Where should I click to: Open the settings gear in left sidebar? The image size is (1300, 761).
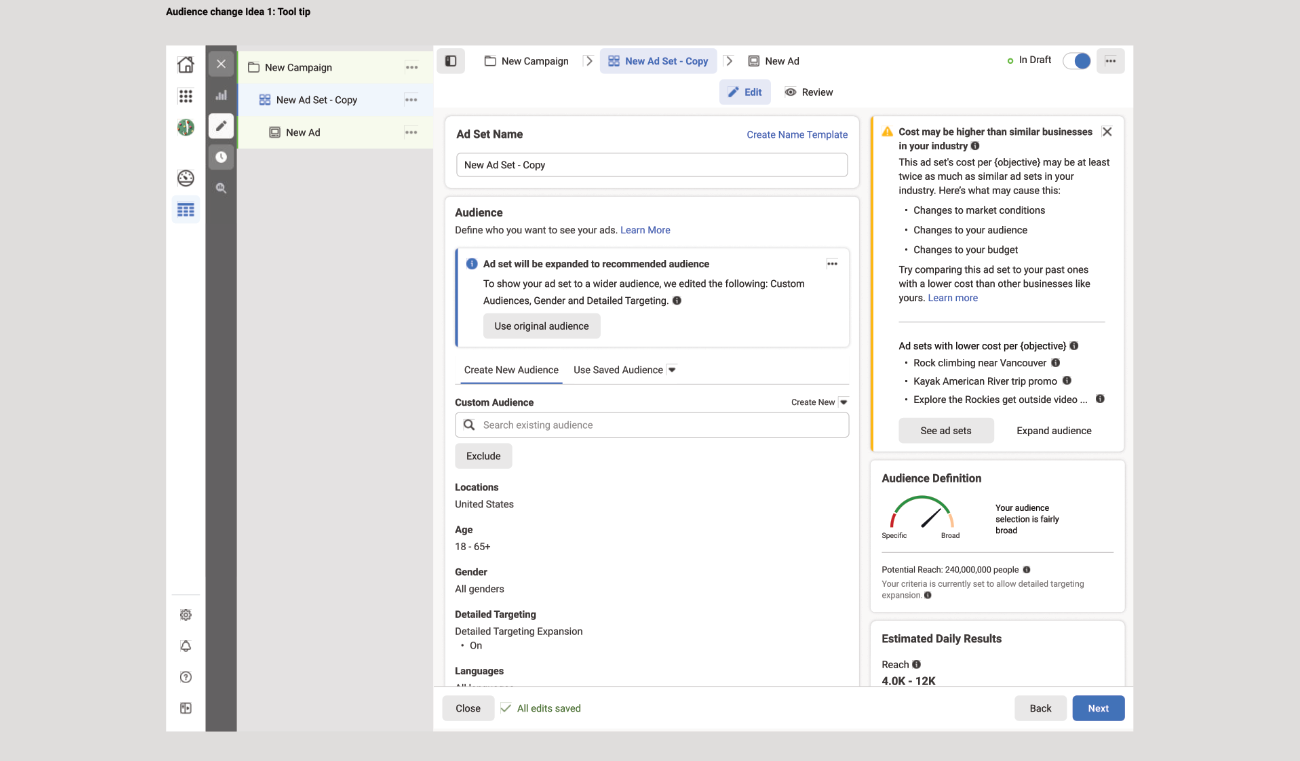click(185, 615)
